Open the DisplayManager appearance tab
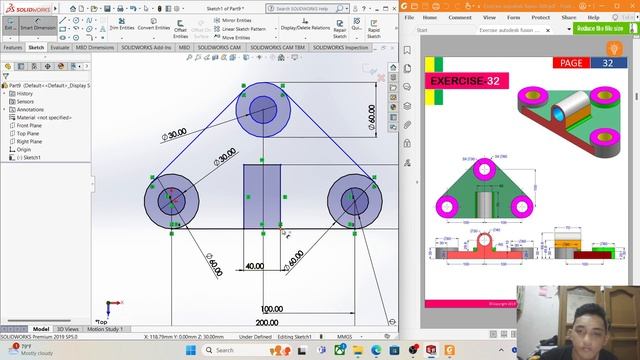640x360 pixels. coord(61,66)
